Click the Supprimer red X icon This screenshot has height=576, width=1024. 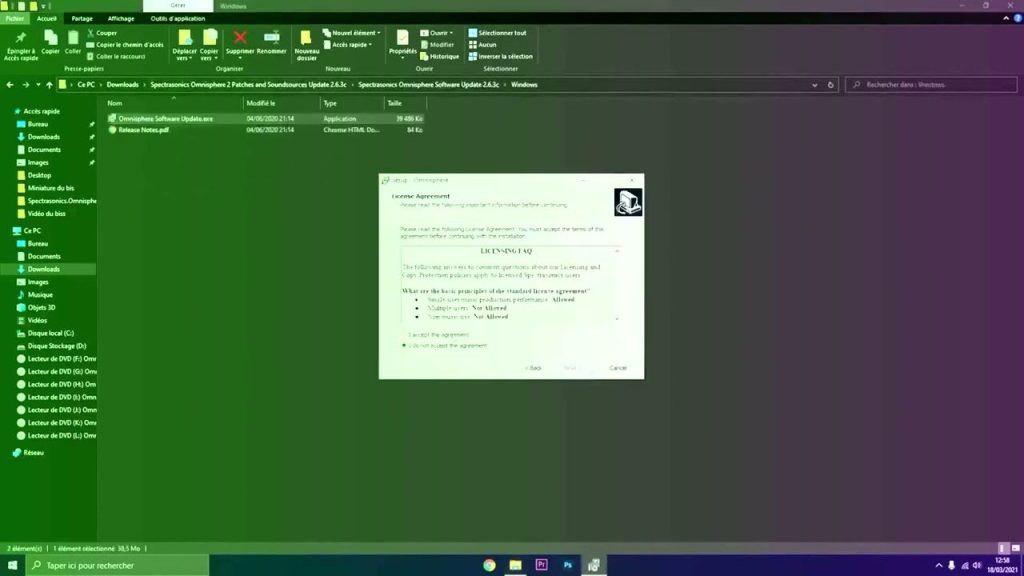240,39
